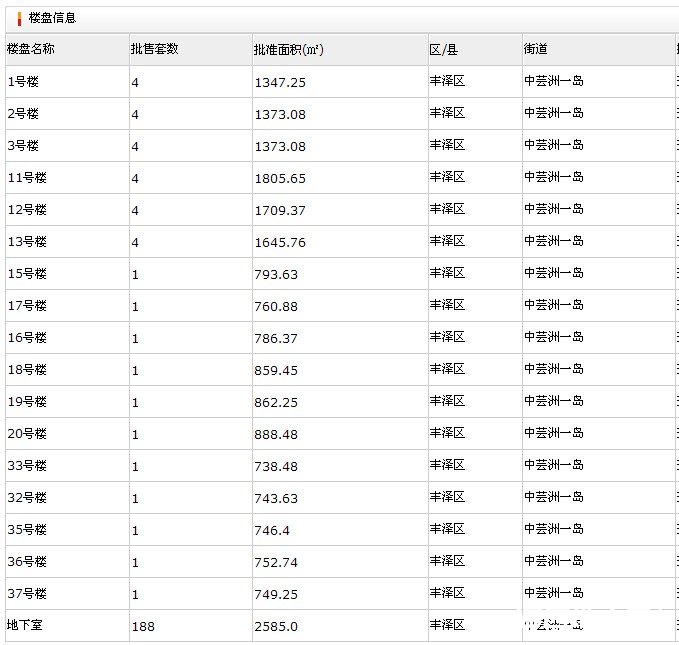Click 丰泽区 in the 地下室 row
679x645 pixels.
[x=447, y=625]
